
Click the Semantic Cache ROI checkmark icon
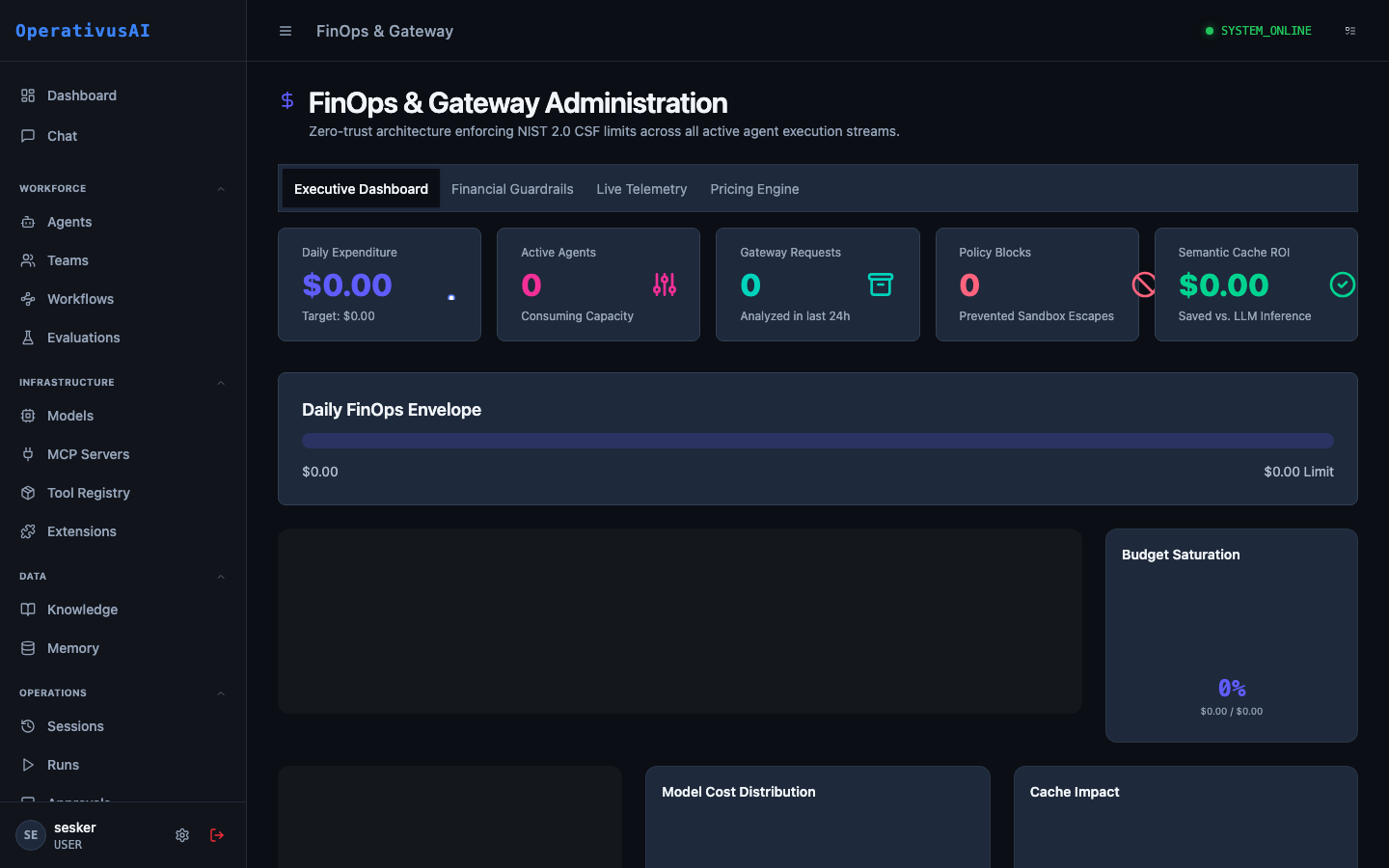pyautogui.click(x=1343, y=285)
